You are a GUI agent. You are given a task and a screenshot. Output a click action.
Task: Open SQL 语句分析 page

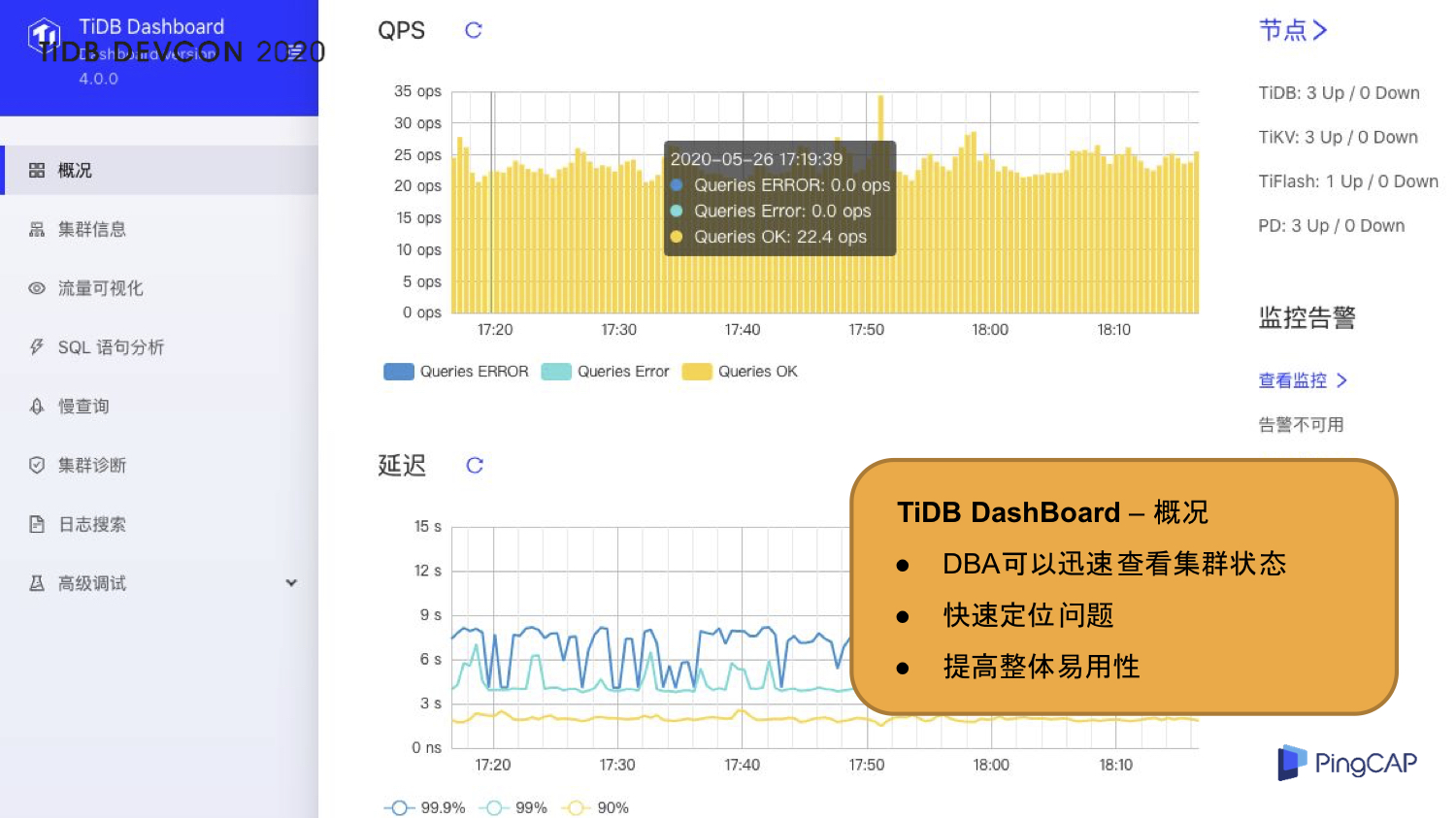point(159,347)
